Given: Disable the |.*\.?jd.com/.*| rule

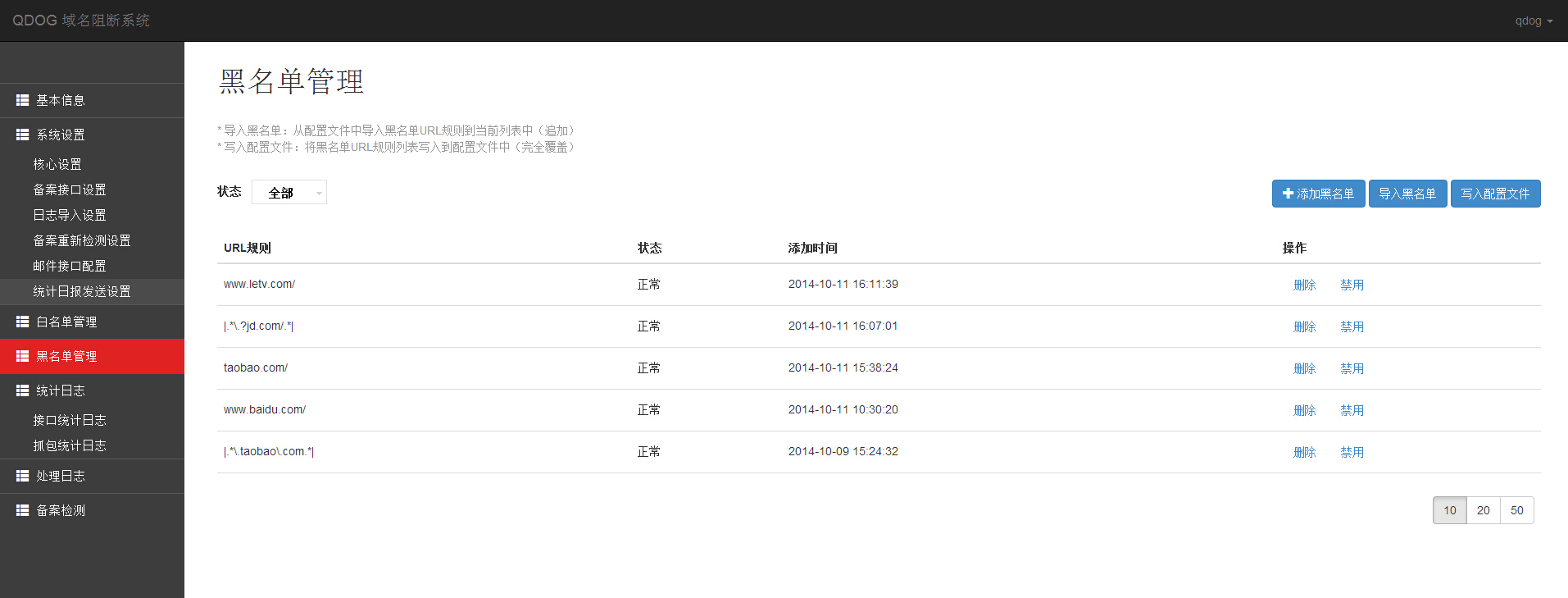Looking at the screenshot, I should coord(1352,326).
